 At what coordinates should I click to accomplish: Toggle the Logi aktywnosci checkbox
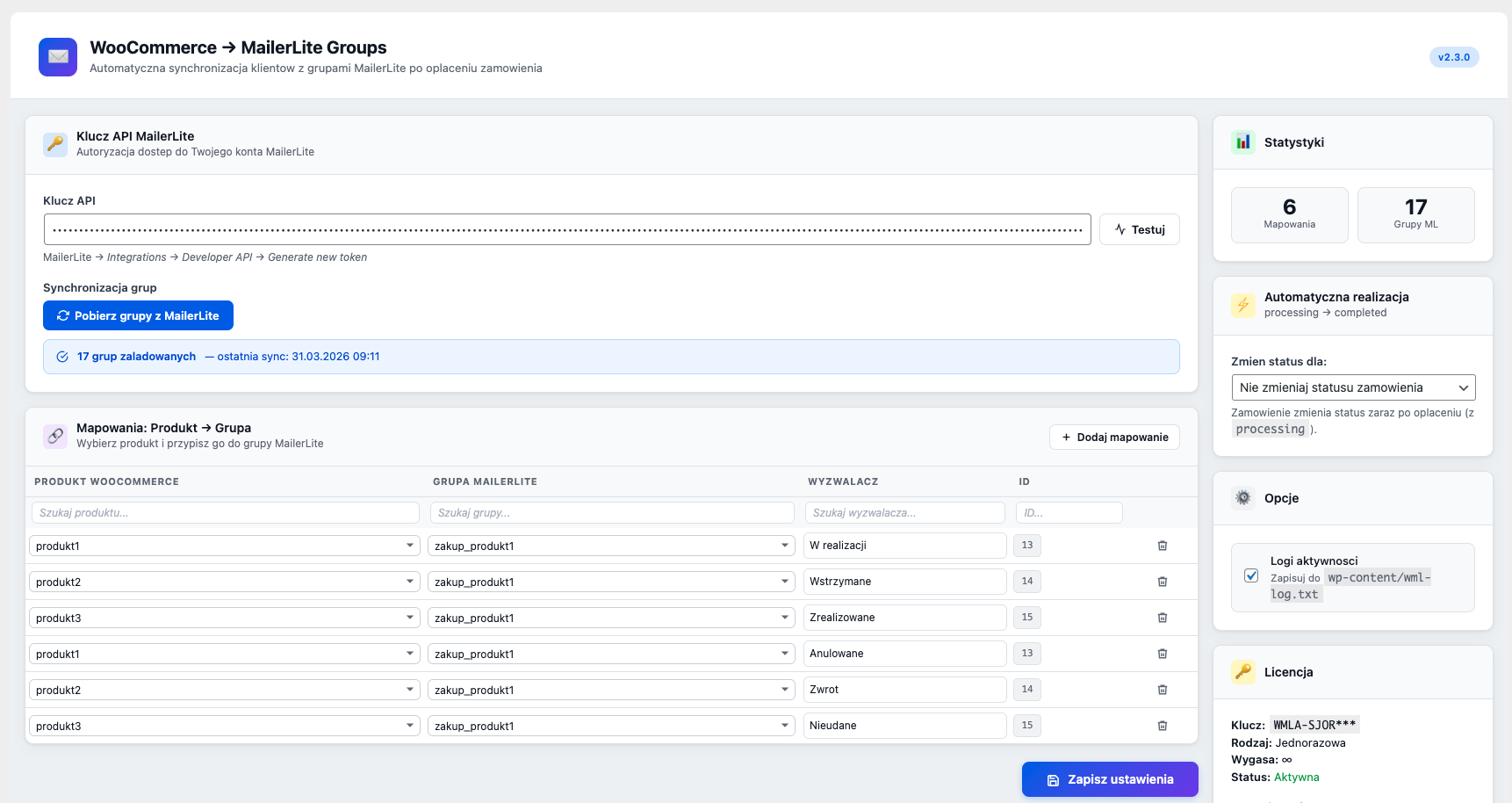click(1251, 576)
